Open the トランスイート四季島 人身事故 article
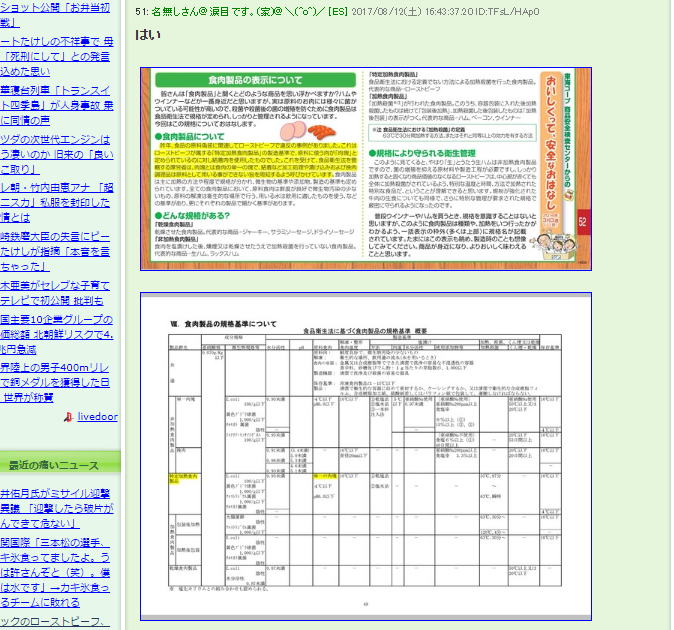Screen dimensions: 674x630 (x=57, y=105)
